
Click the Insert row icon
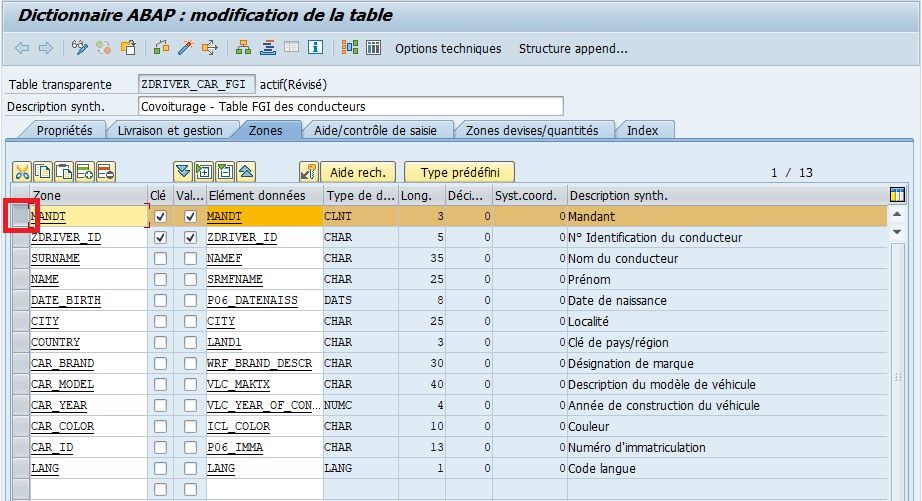(84, 172)
